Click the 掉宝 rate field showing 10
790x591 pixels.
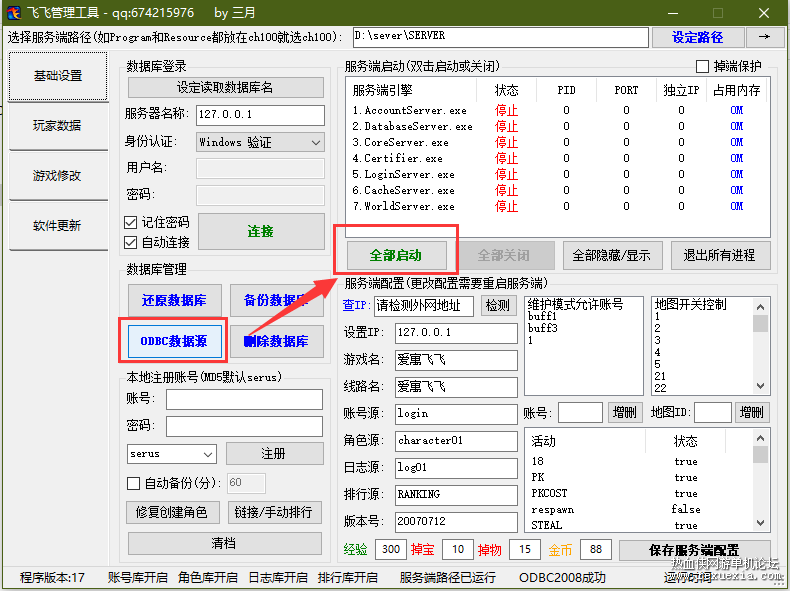(x=457, y=550)
